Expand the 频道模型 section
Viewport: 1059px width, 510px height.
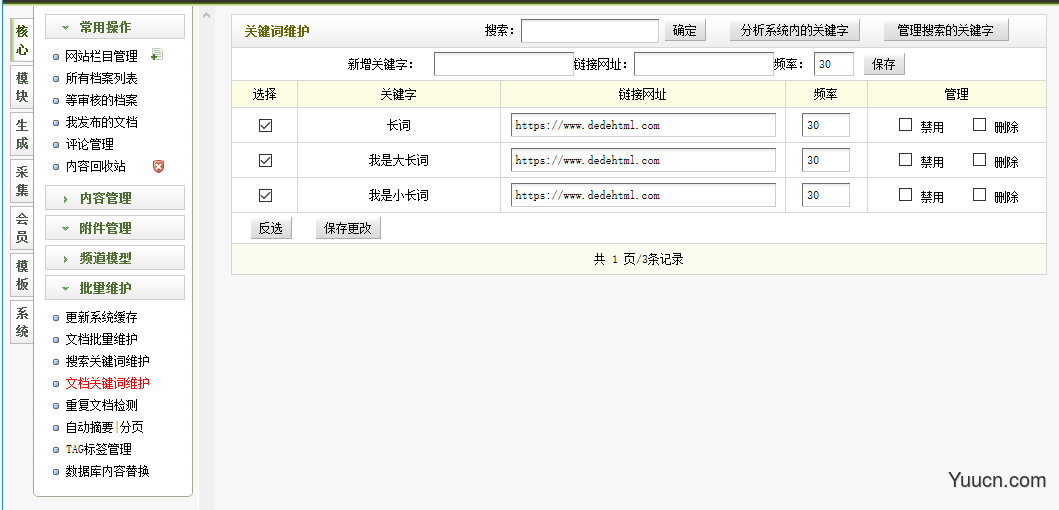(x=114, y=258)
